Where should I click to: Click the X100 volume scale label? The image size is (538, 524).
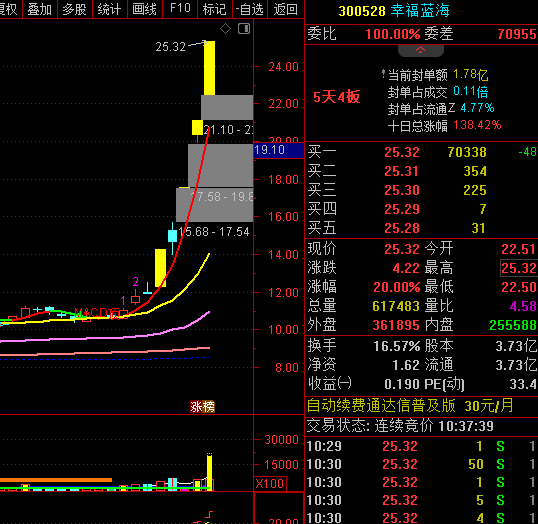click(x=270, y=484)
